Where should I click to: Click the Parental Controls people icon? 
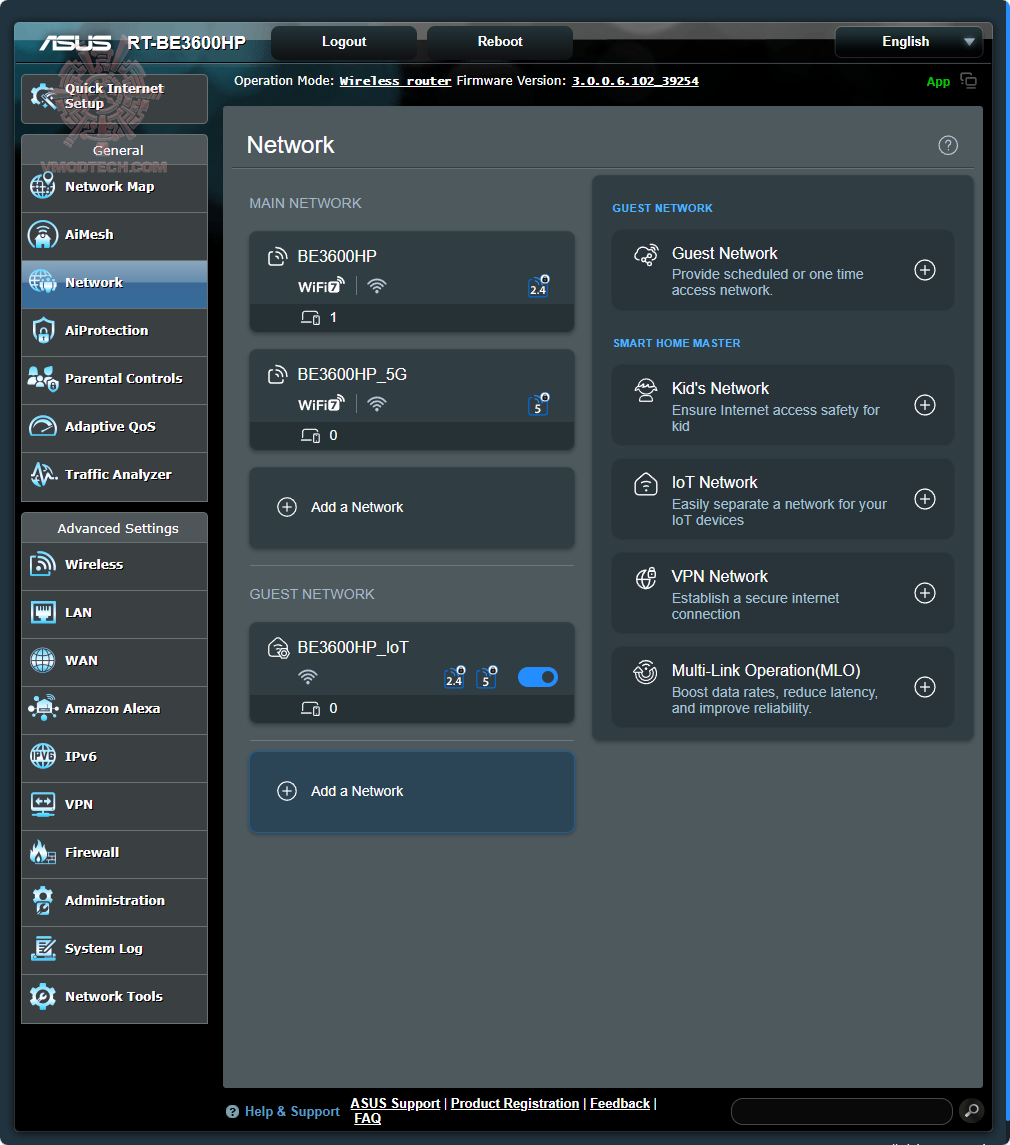[x=42, y=378]
